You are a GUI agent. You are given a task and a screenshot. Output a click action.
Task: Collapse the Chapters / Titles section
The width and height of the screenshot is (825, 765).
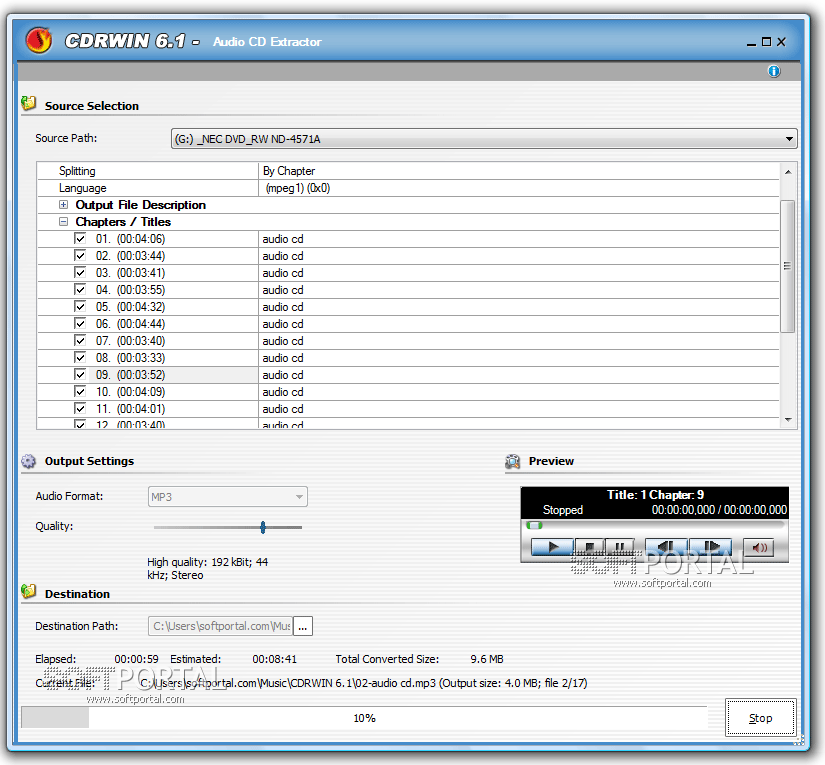tap(63, 222)
